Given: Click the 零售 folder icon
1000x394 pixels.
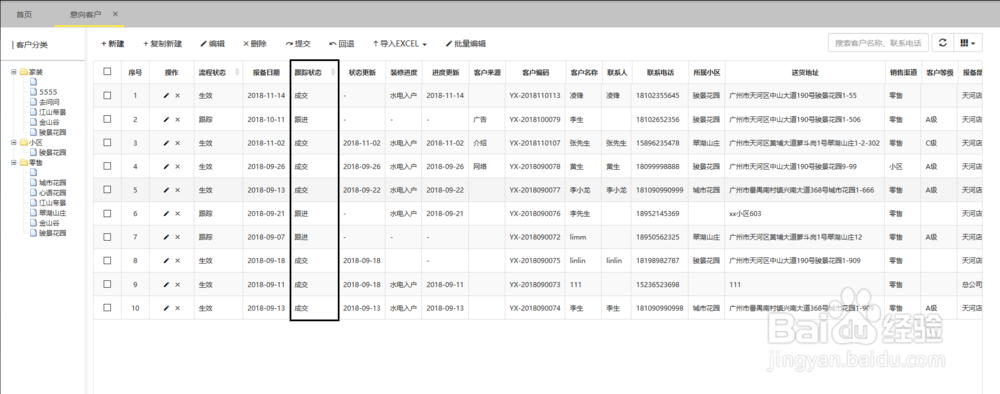Looking at the screenshot, I should tap(23, 163).
